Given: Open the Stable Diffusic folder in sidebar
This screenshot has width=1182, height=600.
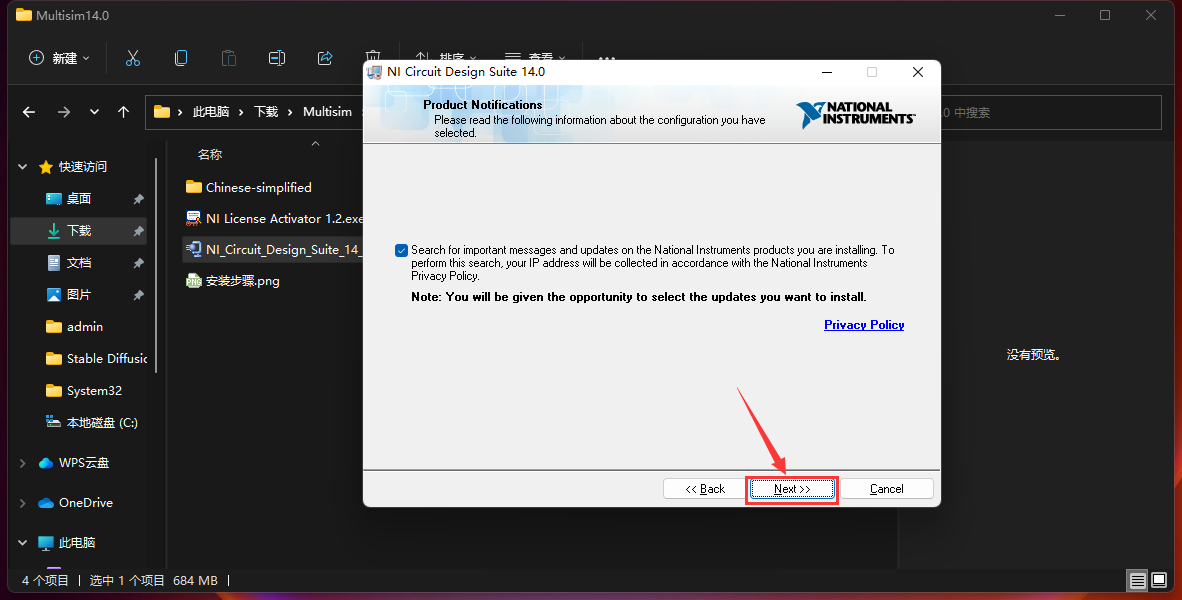Looking at the screenshot, I should (96, 359).
